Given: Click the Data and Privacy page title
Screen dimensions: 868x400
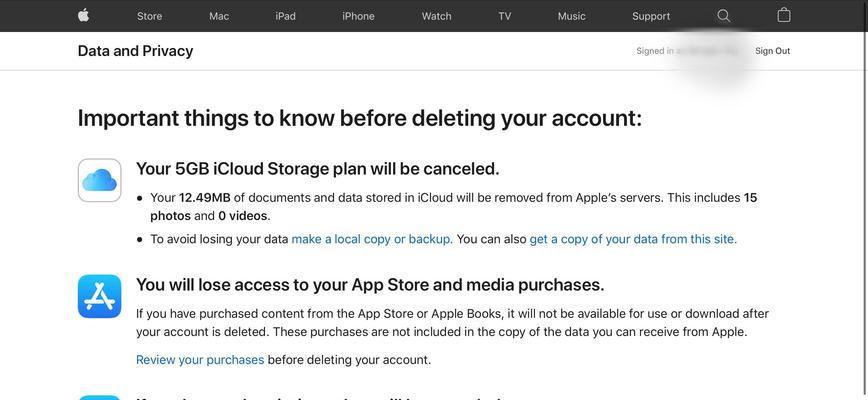Looking at the screenshot, I should (x=136, y=51).
